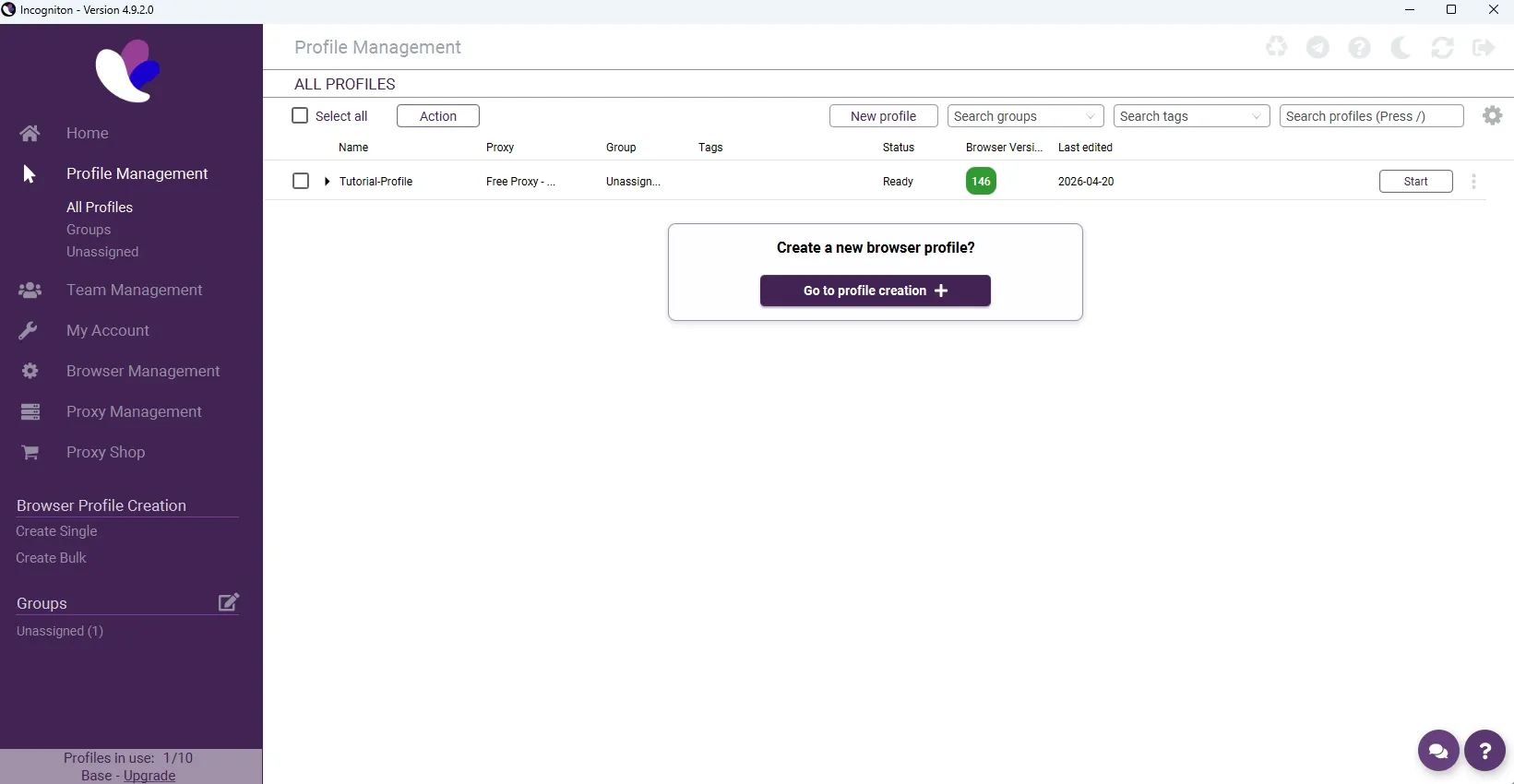
Task: Click the Unassign... group cell in Tutorial-Profile row
Action: pyautogui.click(x=633, y=182)
